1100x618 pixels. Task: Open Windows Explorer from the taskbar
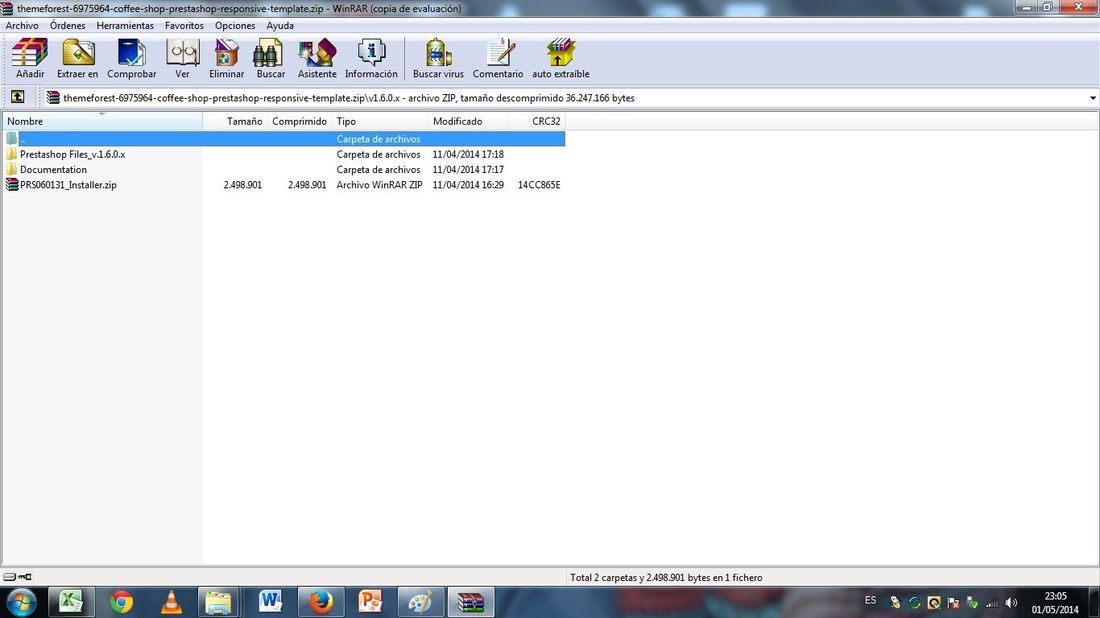[220, 602]
